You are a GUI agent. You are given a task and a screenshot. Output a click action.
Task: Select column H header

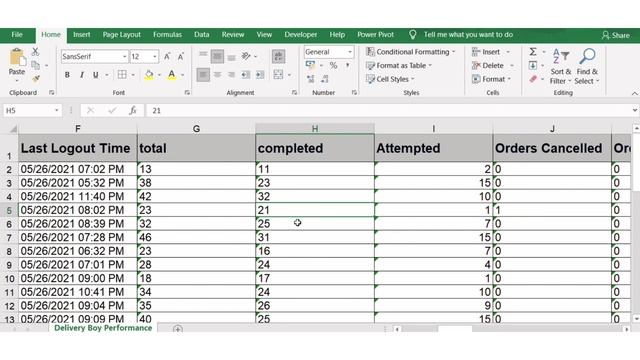[x=315, y=129]
